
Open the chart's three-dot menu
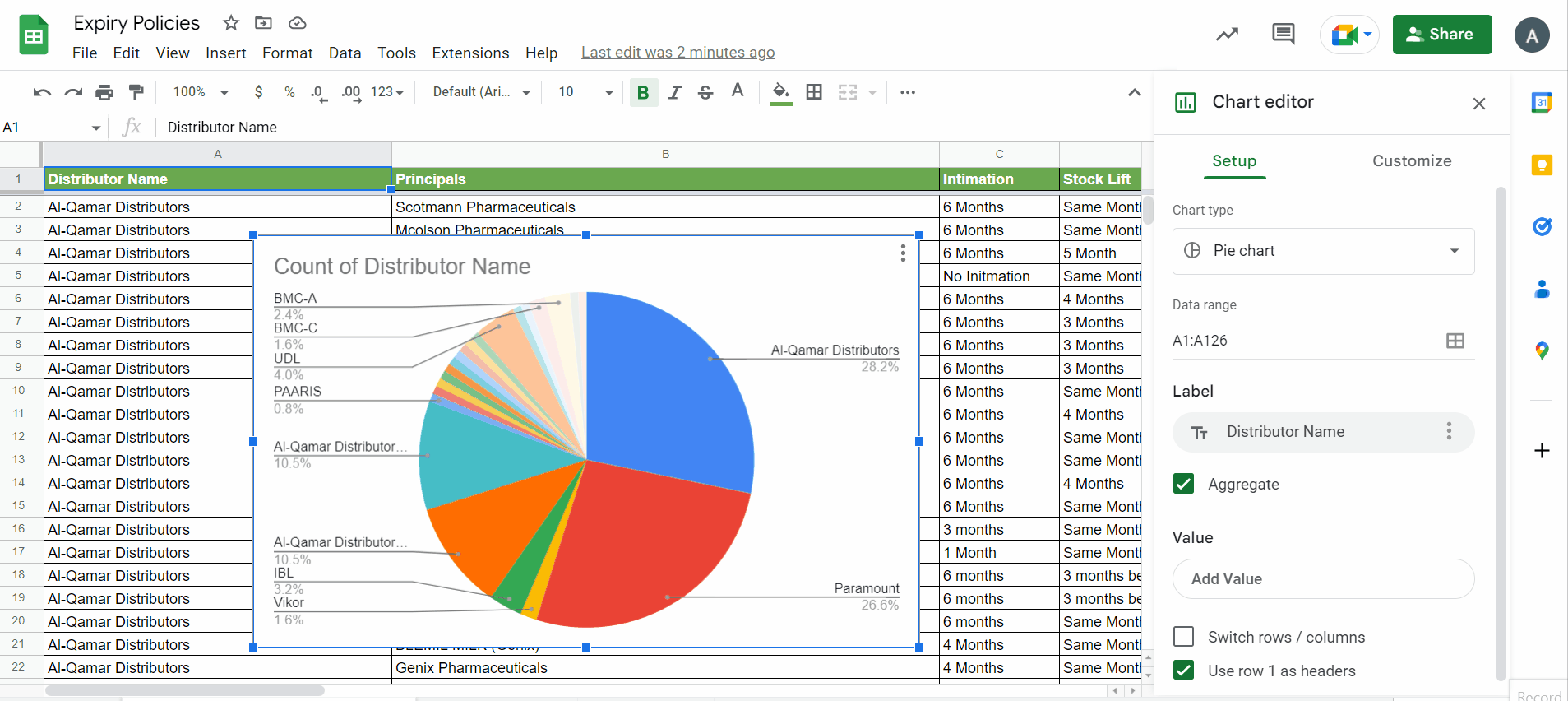point(903,253)
